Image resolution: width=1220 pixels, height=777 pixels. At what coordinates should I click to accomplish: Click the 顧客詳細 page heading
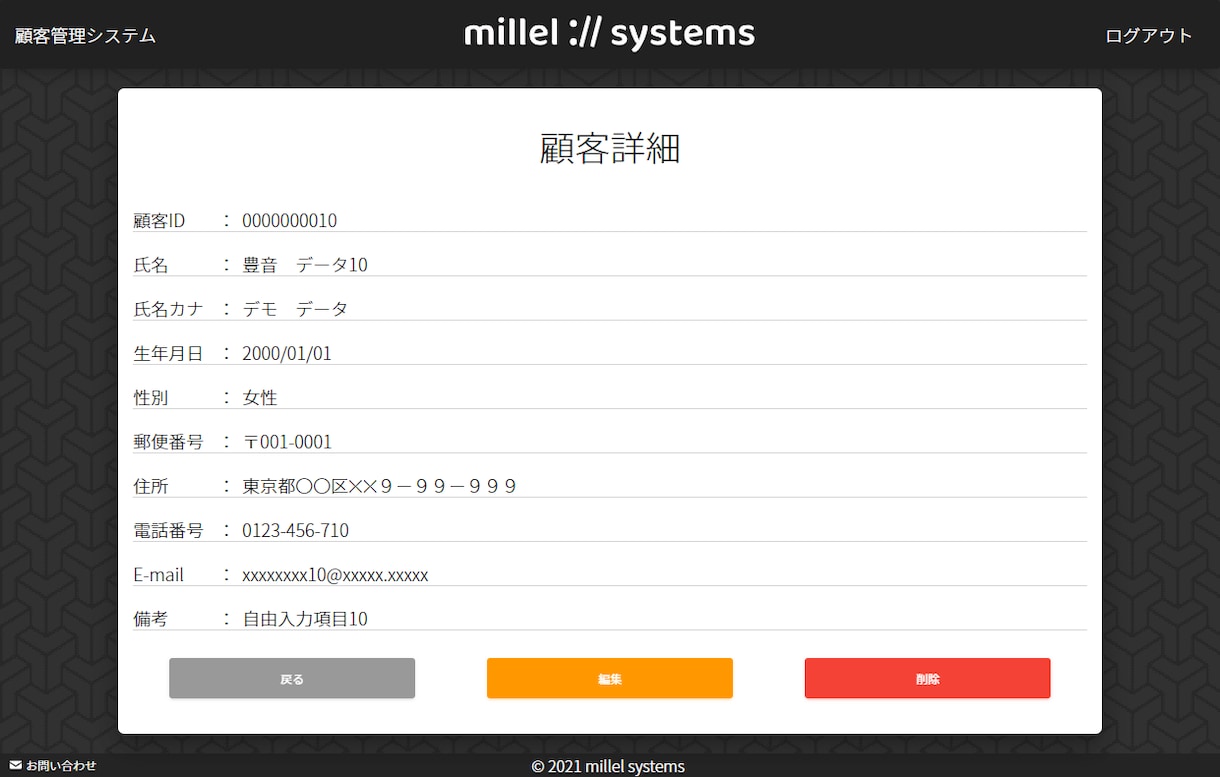coord(610,148)
